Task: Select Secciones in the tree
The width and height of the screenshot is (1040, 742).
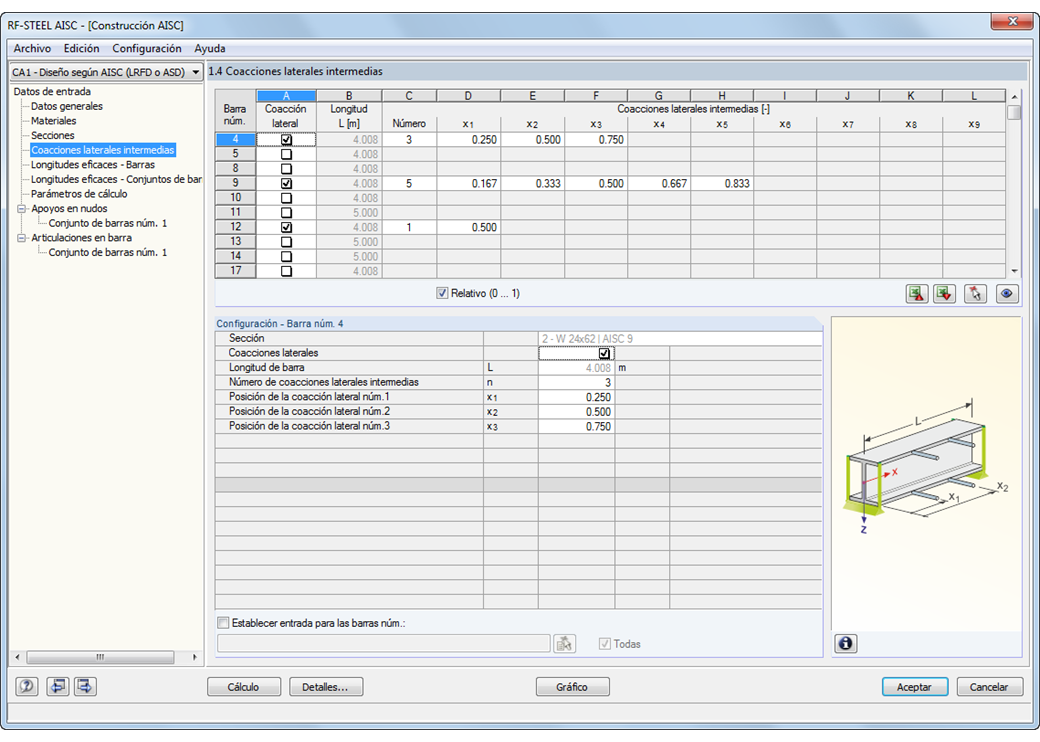Action: pos(52,135)
